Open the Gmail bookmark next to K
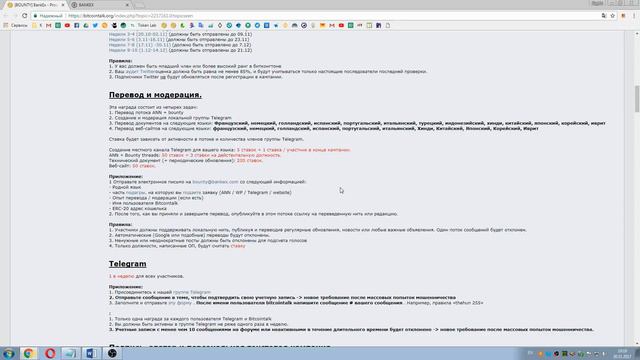The image size is (640, 360). click(x=49, y=25)
